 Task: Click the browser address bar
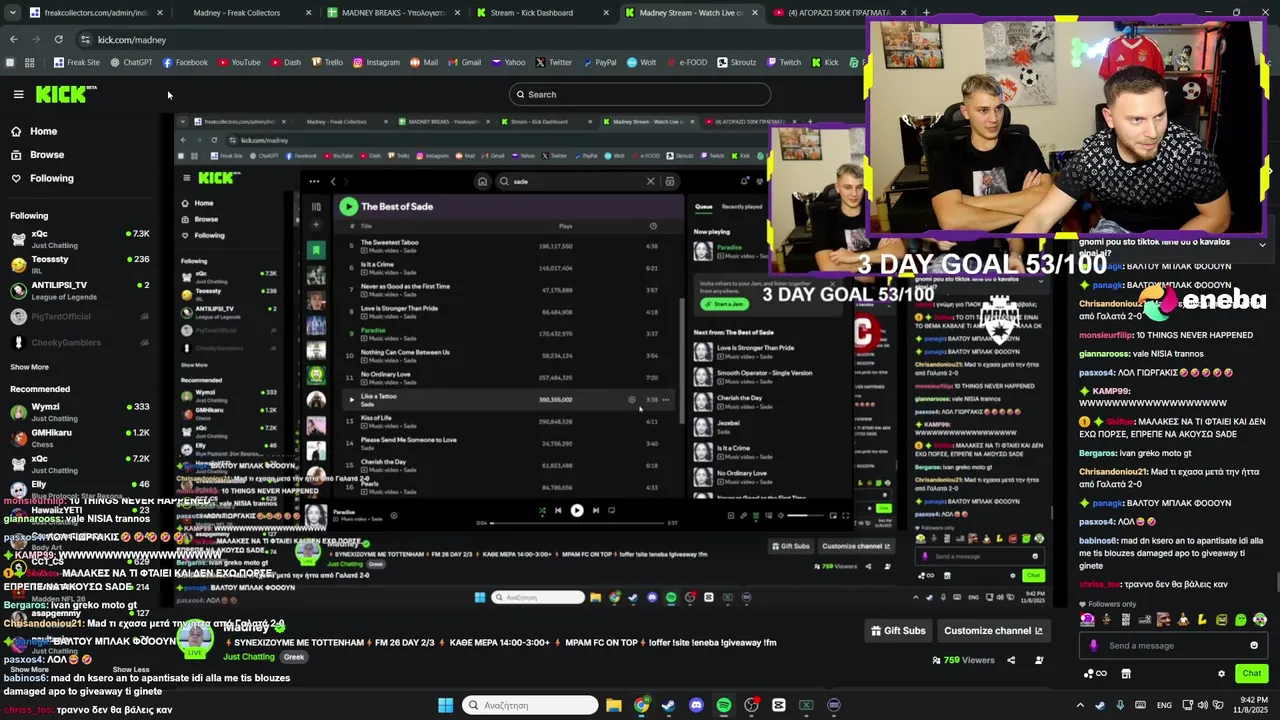tap(470, 39)
